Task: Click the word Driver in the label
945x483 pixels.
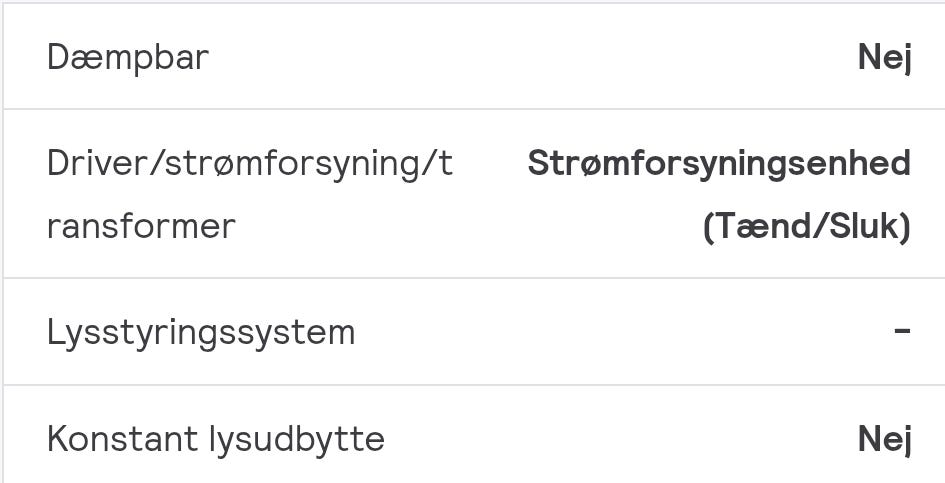Action: (x=96, y=163)
